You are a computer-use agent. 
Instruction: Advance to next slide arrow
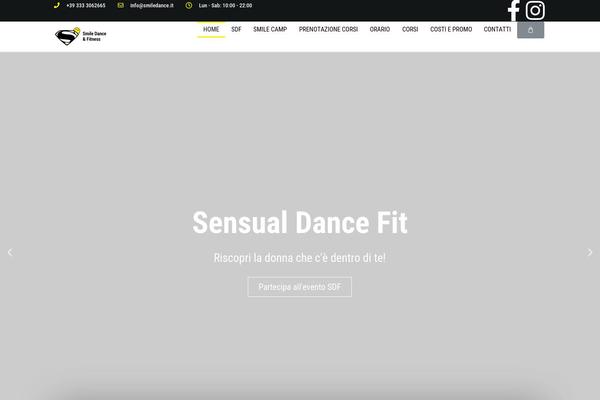coord(589,253)
